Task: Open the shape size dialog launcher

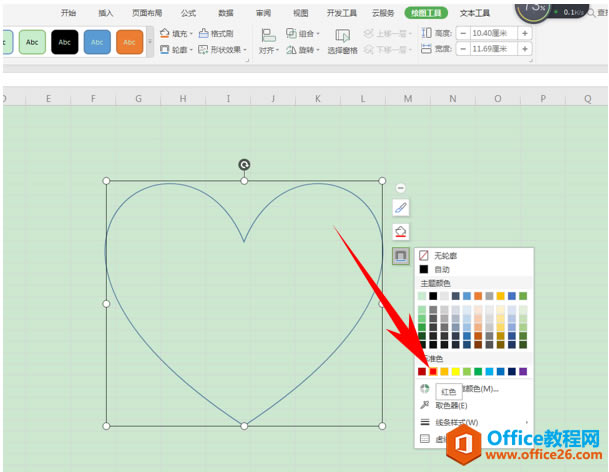Action: point(530,61)
